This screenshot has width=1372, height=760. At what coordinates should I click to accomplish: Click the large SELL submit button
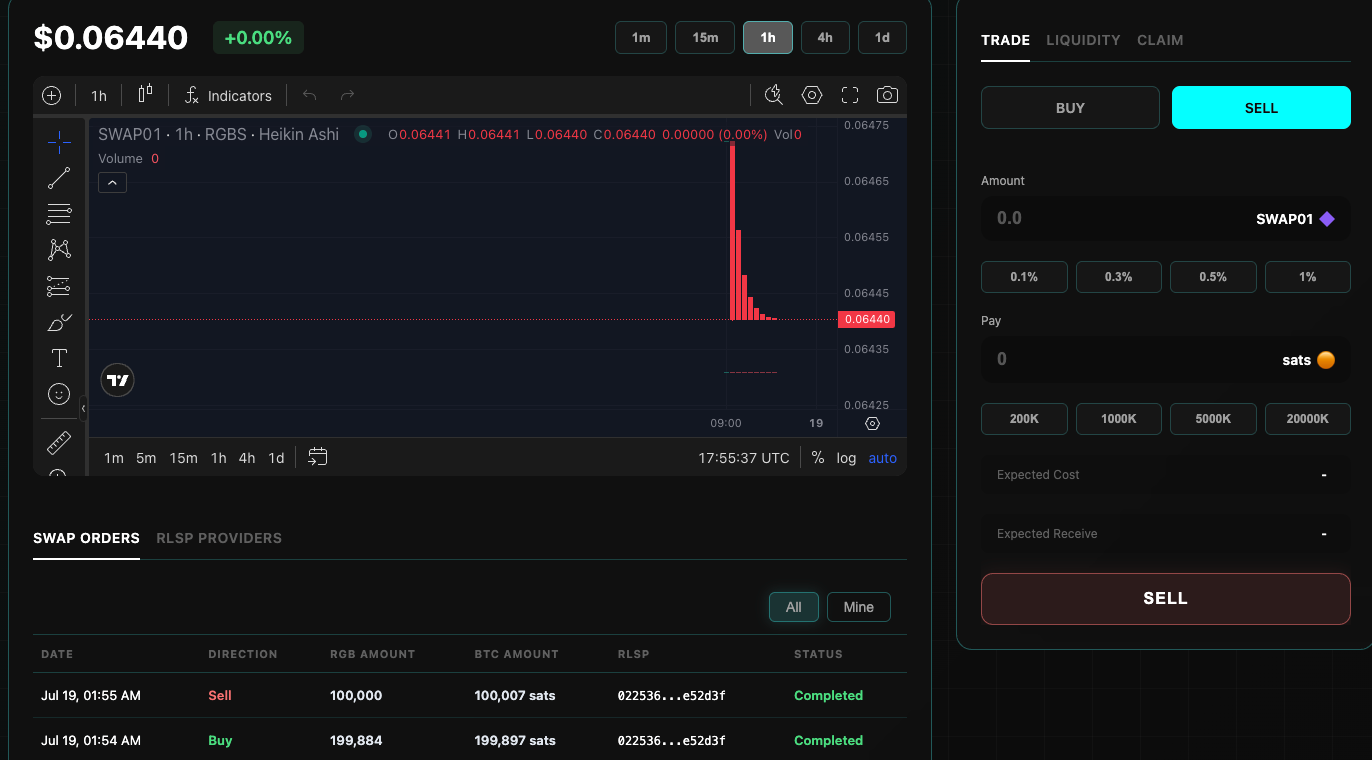pyautogui.click(x=1166, y=599)
